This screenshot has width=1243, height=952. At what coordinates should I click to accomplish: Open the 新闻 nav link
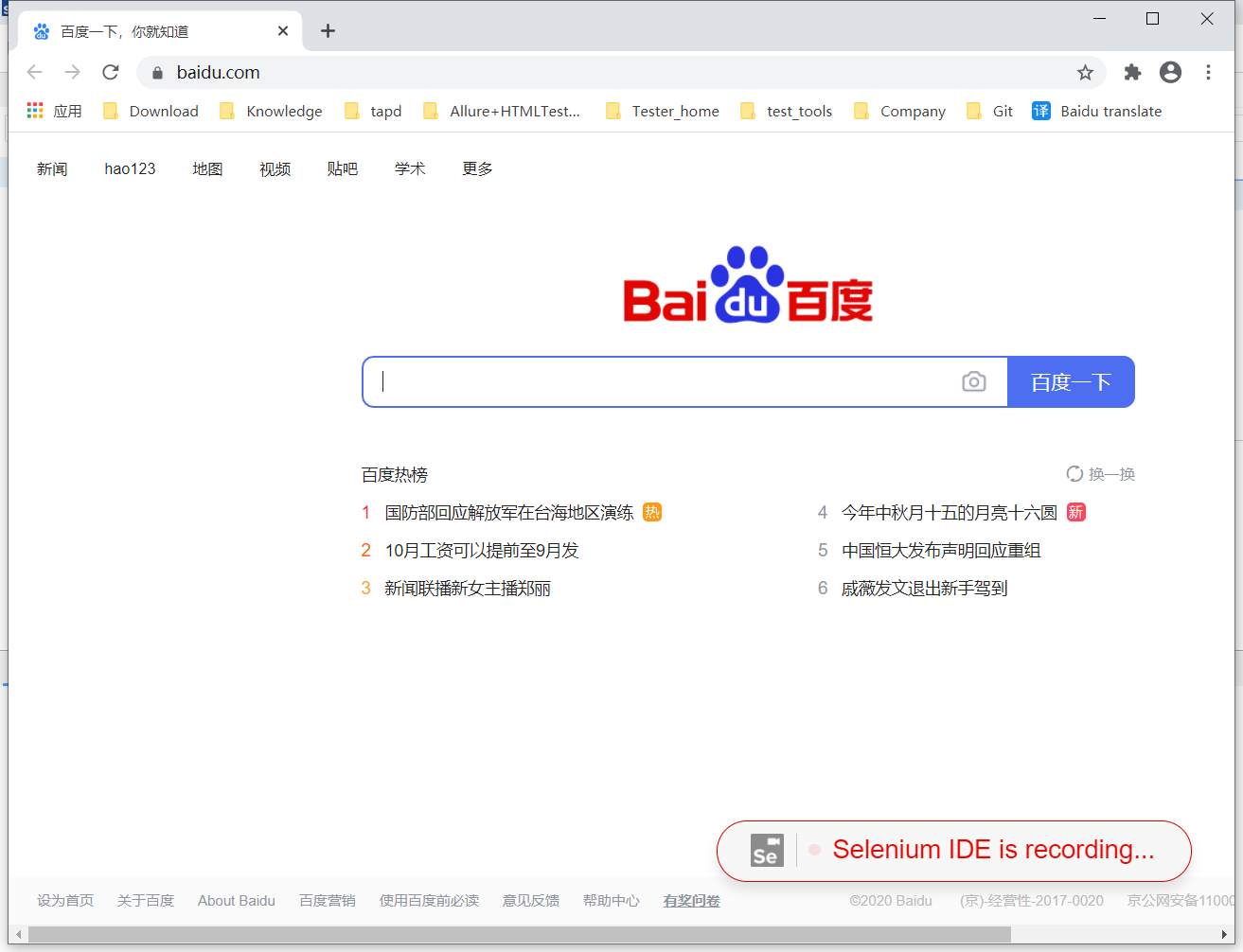[x=52, y=168]
